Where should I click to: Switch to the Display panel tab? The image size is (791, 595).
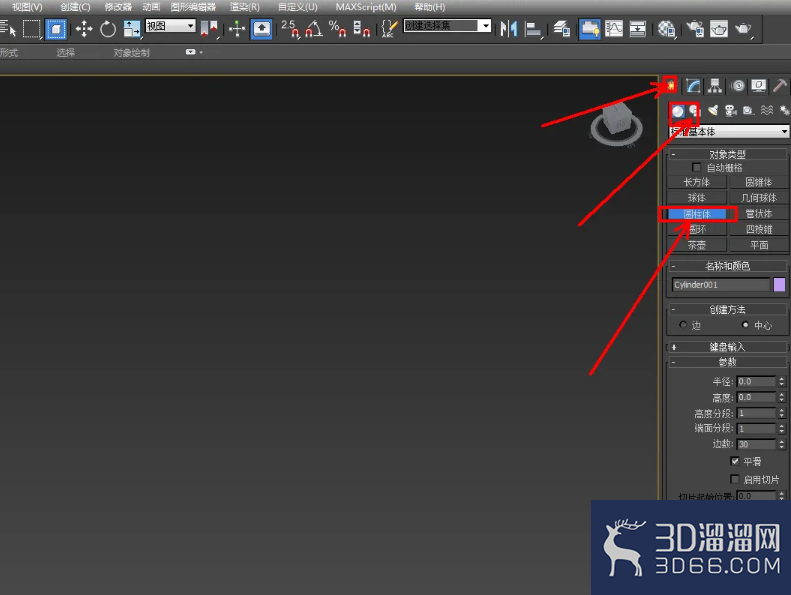pyautogui.click(x=759, y=86)
